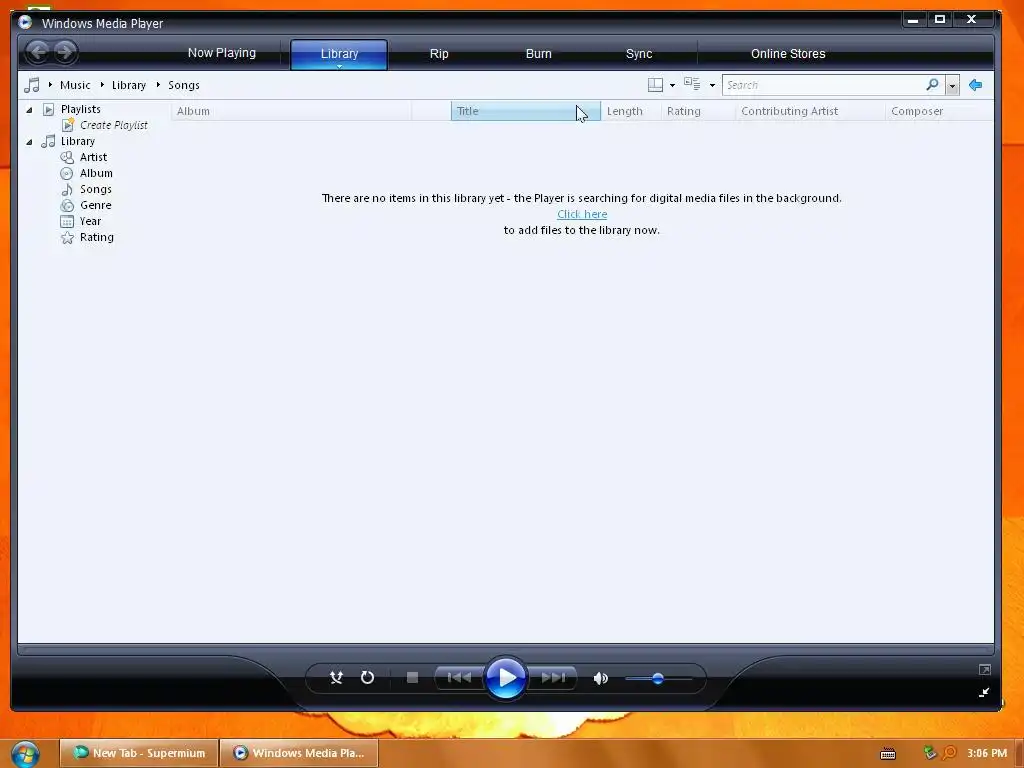Image resolution: width=1024 pixels, height=768 pixels.
Task: Sort by the Contributing Artist column header
Action: [x=810, y=111]
